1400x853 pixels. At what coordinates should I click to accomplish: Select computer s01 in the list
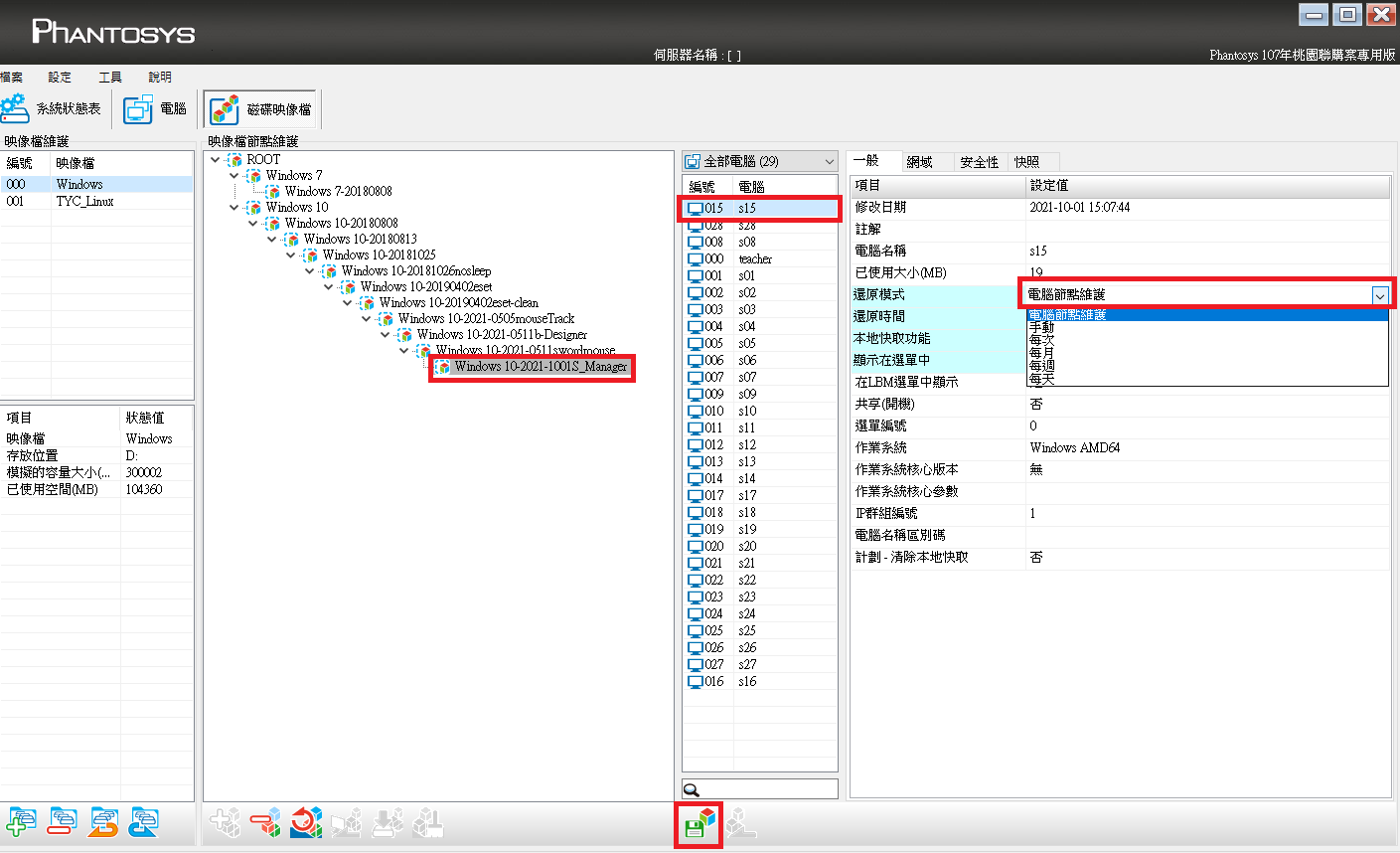760,275
